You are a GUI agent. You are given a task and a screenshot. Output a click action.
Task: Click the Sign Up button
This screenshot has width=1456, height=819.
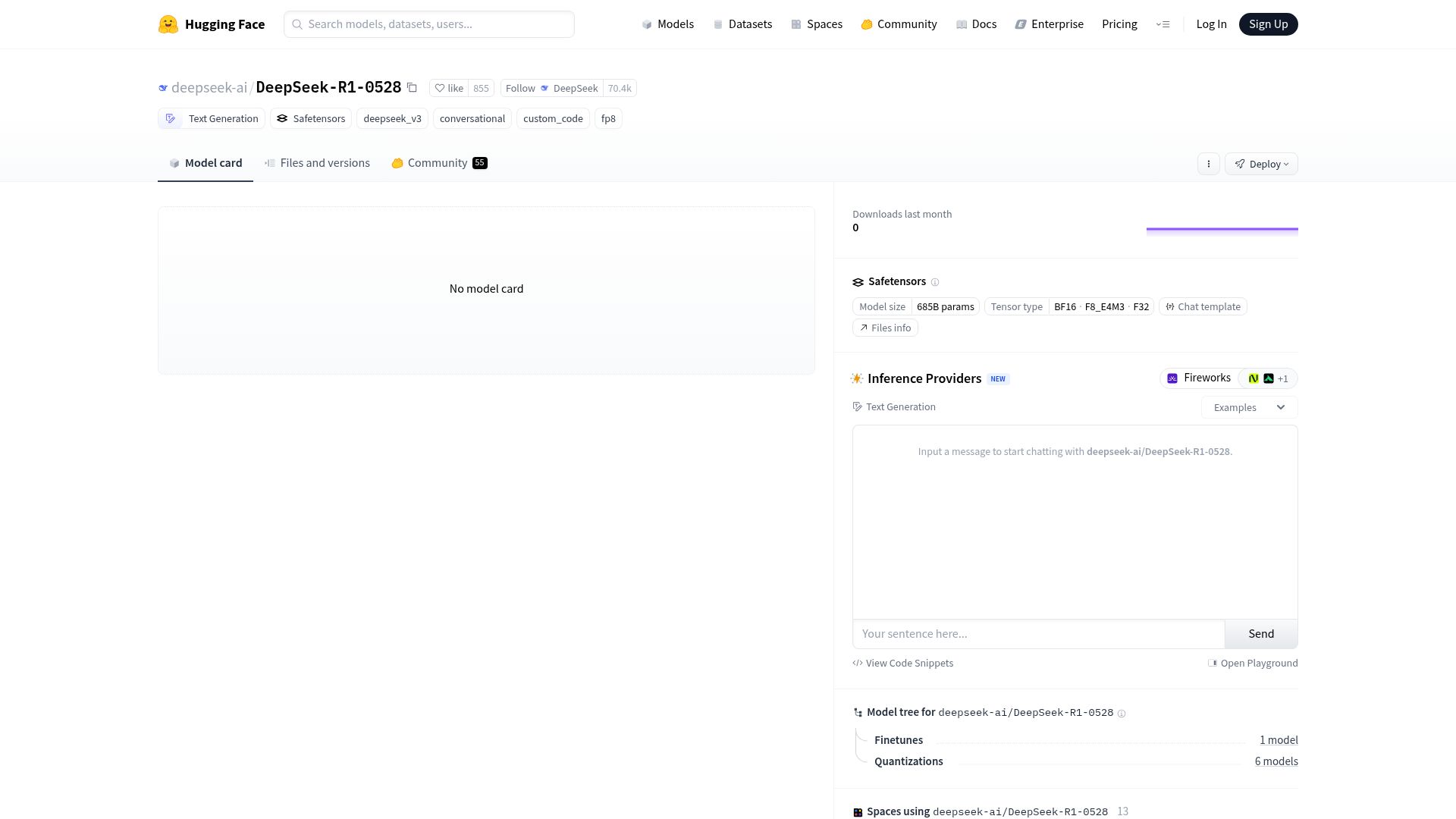1268,24
